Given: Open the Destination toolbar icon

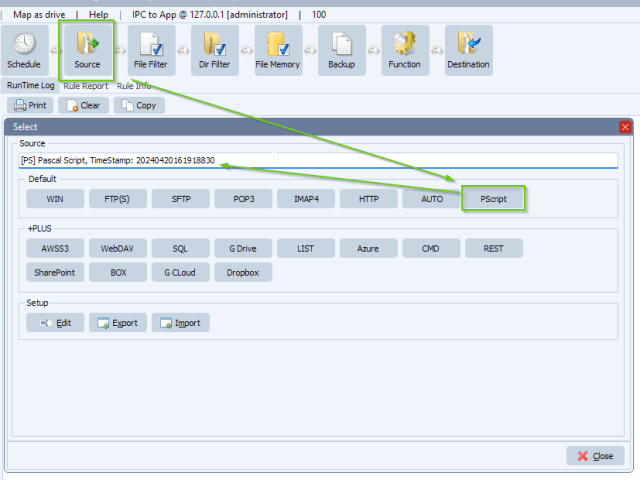Looking at the screenshot, I should click(468, 50).
